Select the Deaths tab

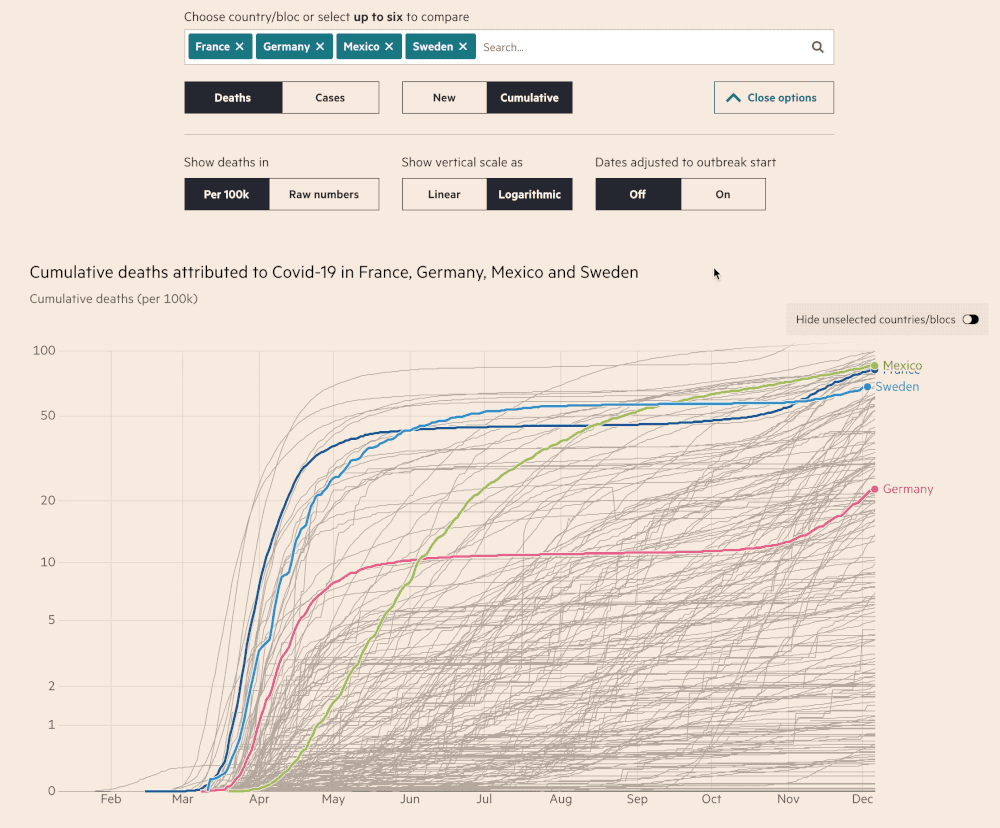click(x=233, y=97)
